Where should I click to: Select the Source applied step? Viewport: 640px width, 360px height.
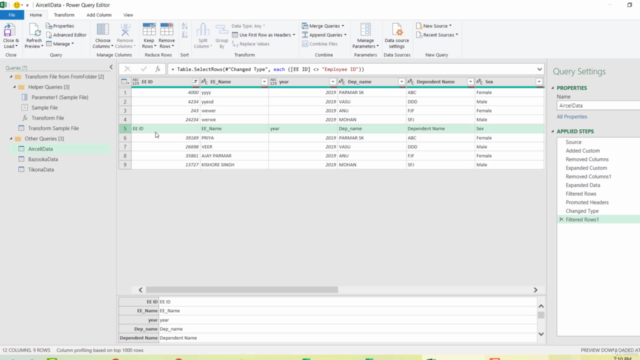[573, 142]
